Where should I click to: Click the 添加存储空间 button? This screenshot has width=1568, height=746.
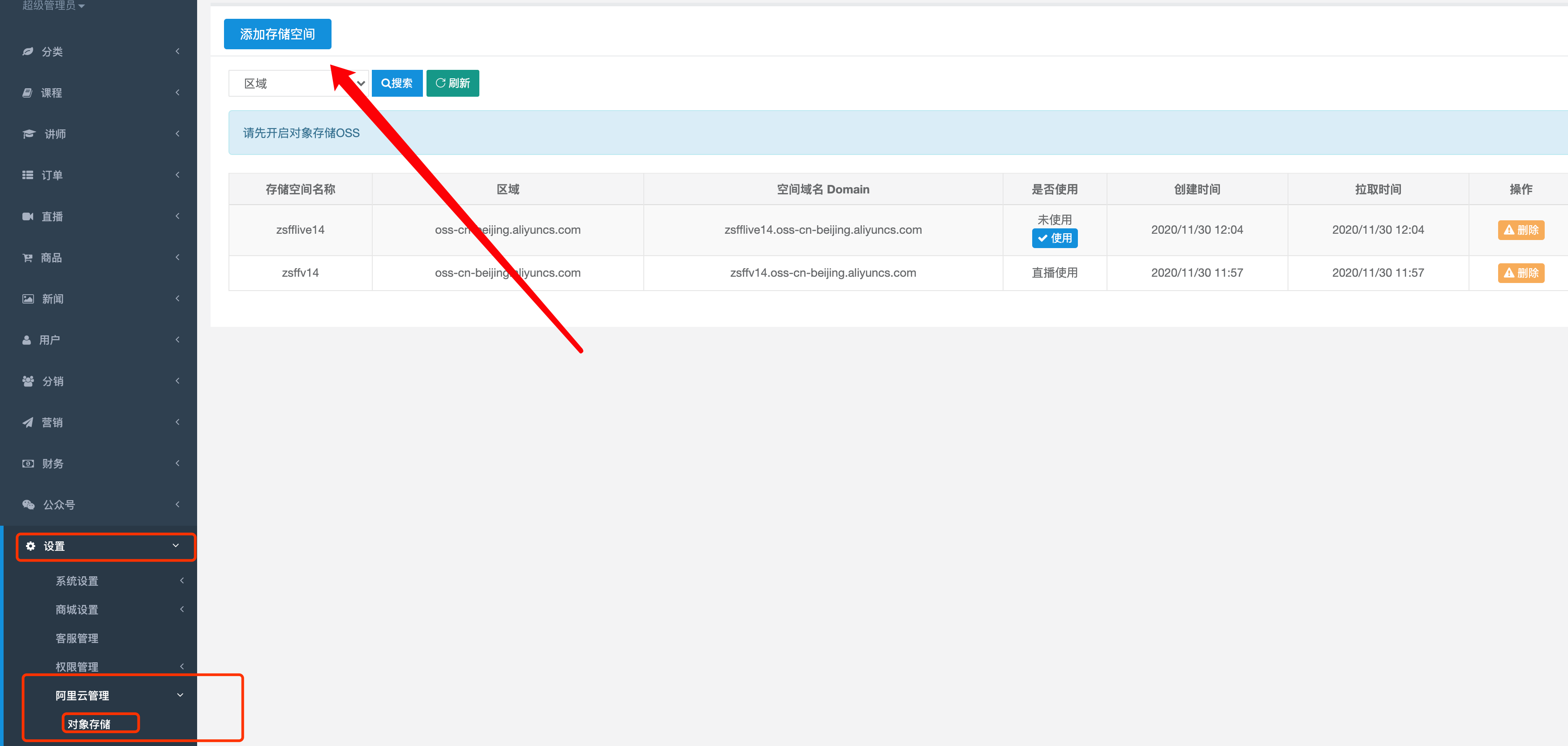(278, 34)
